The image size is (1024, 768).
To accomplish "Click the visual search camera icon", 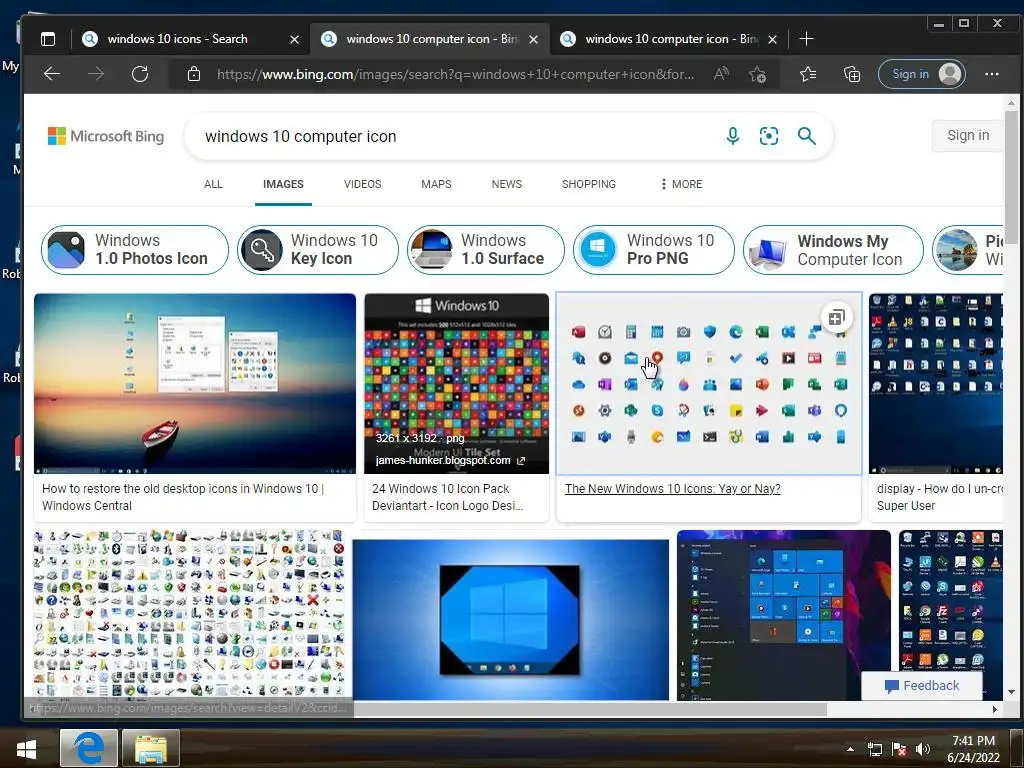I will coord(769,136).
